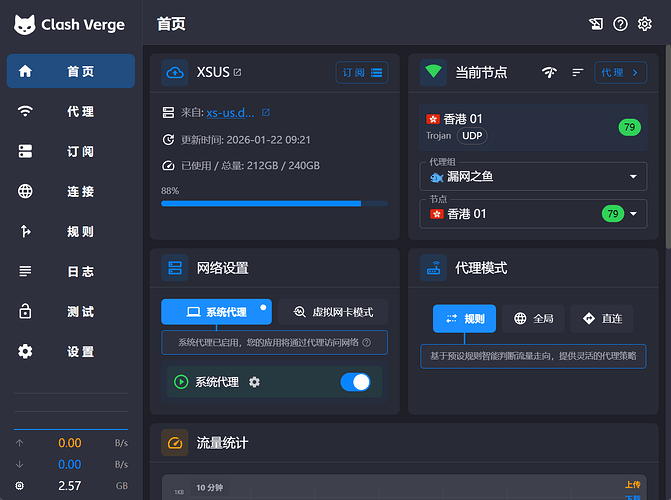Image resolution: width=671 pixels, height=500 pixels.
Task: Open 连接 connections in the sidebar
Action: coord(71,191)
